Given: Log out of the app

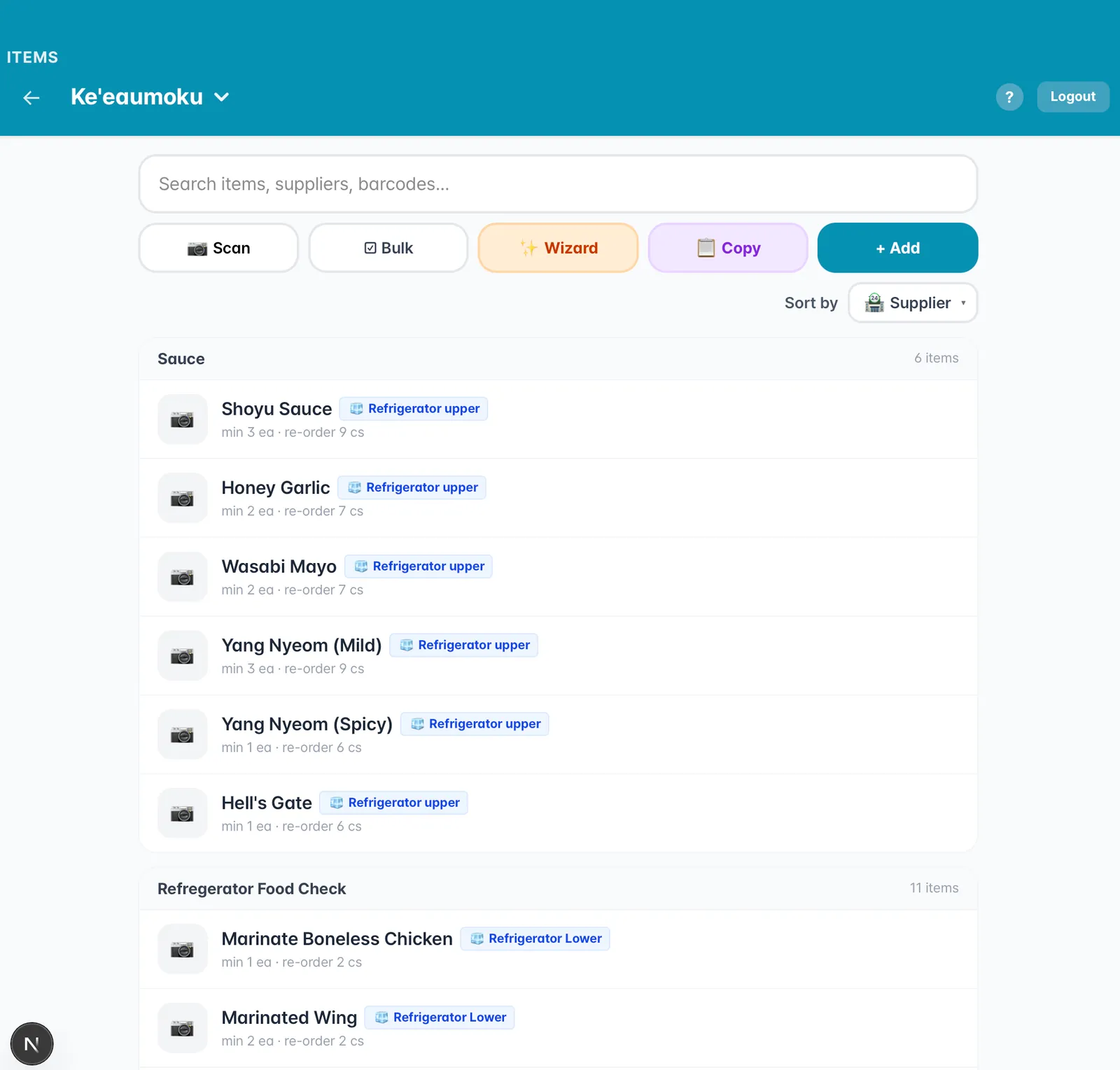Looking at the screenshot, I should pyautogui.click(x=1073, y=97).
